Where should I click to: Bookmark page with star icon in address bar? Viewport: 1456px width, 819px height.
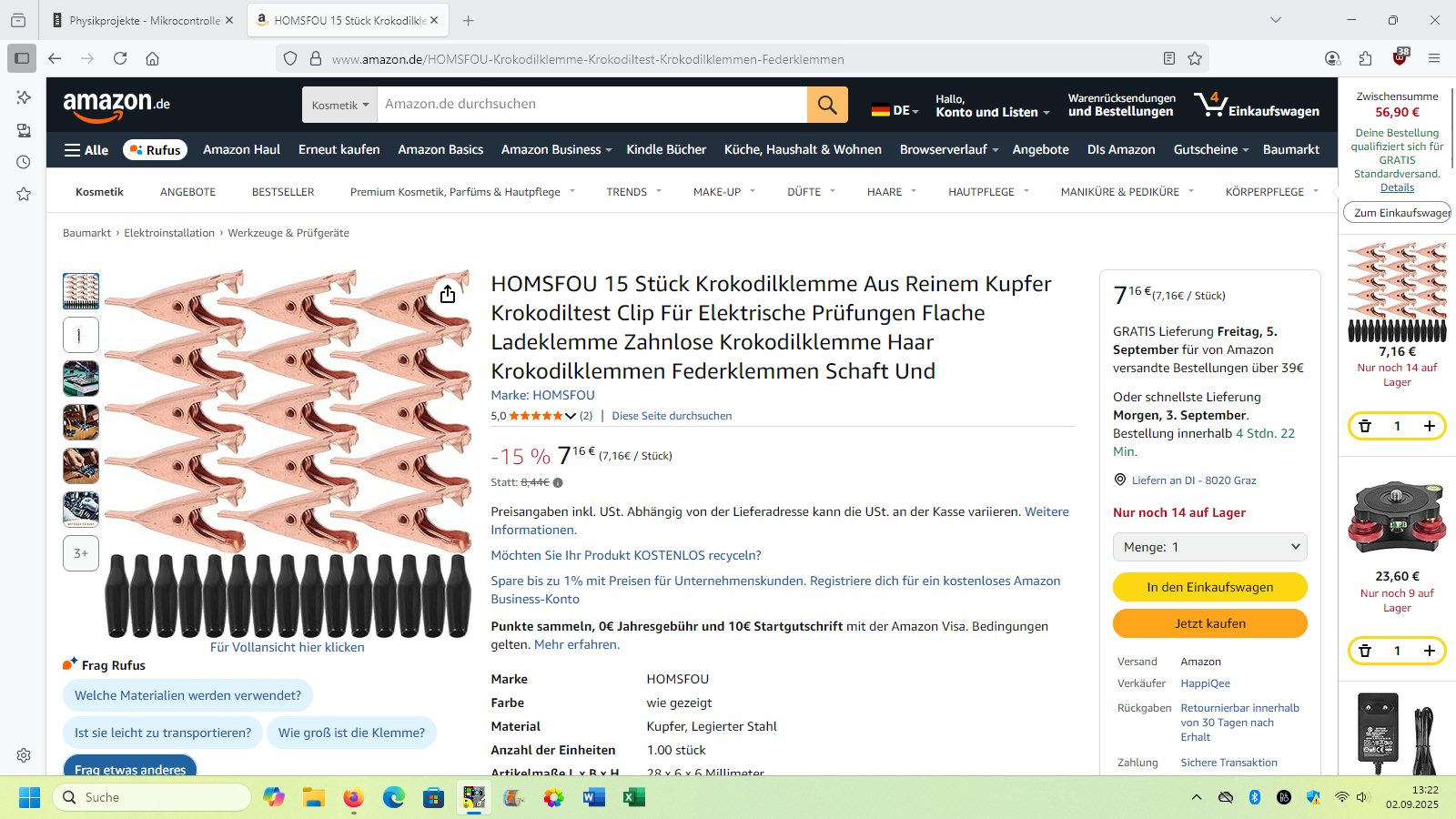point(1195,58)
